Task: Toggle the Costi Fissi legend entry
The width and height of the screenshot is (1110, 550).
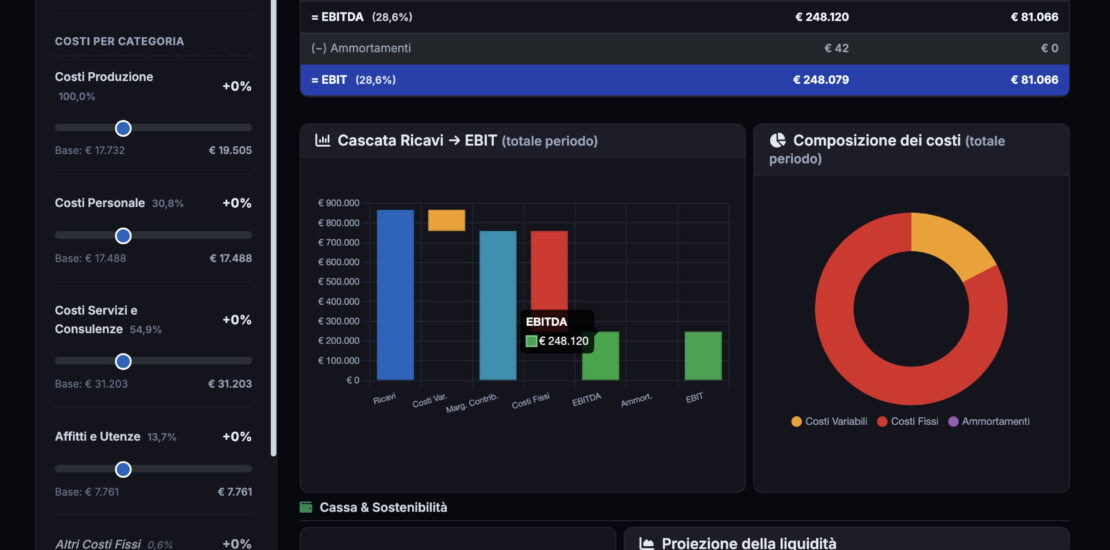Action: click(908, 421)
